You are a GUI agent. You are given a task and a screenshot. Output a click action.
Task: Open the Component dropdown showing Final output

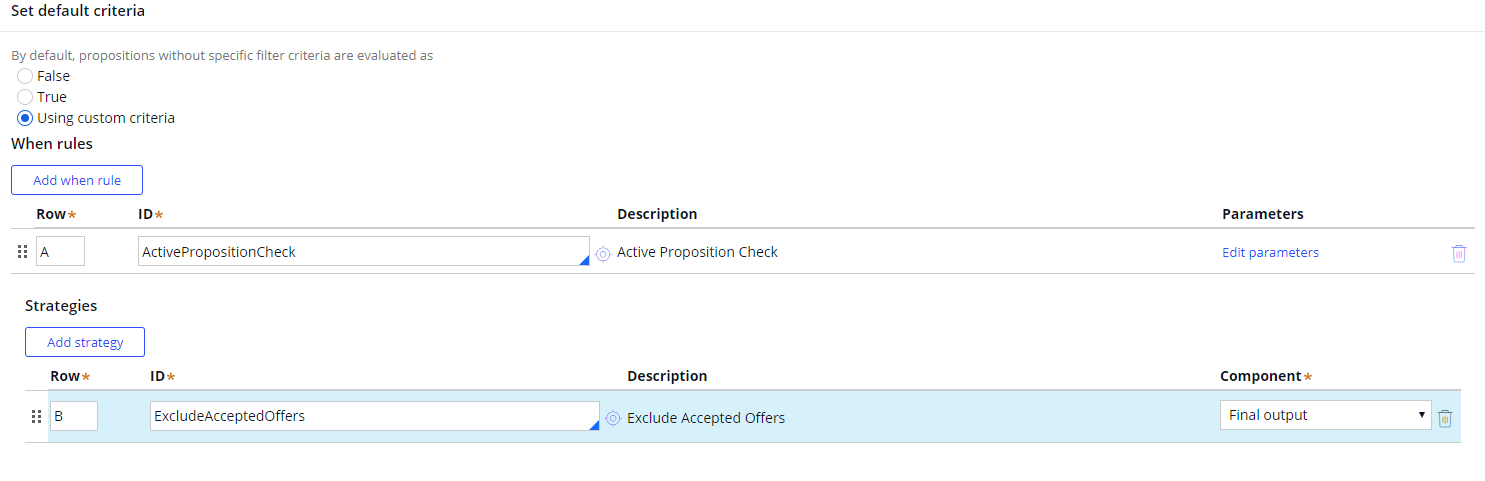tap(1324, 415)
